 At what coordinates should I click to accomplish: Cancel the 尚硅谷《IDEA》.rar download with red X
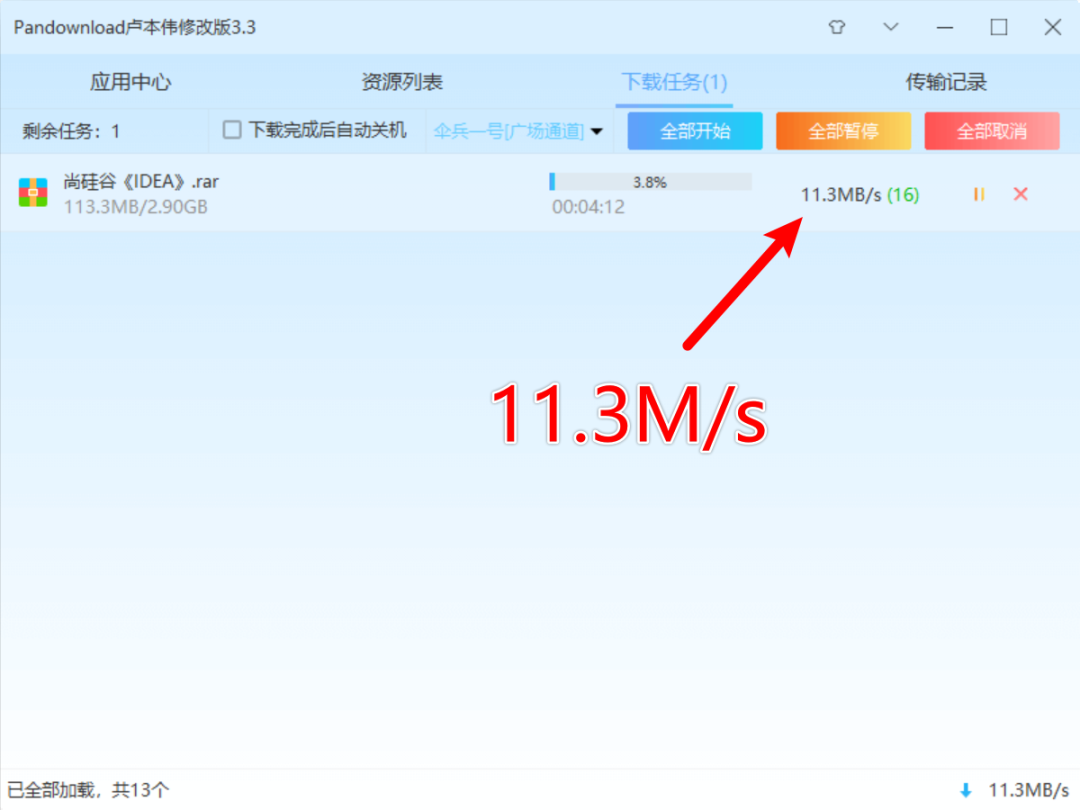click(1020, 194)
